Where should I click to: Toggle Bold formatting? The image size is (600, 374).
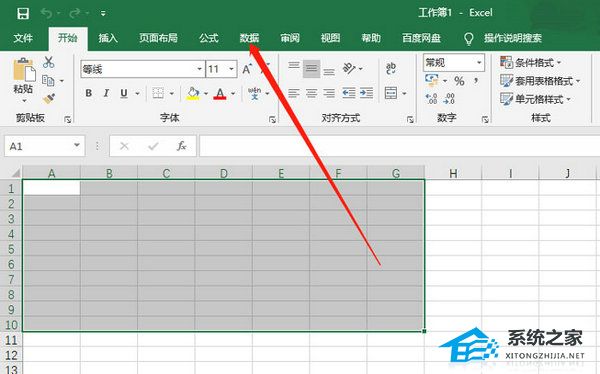88,93
